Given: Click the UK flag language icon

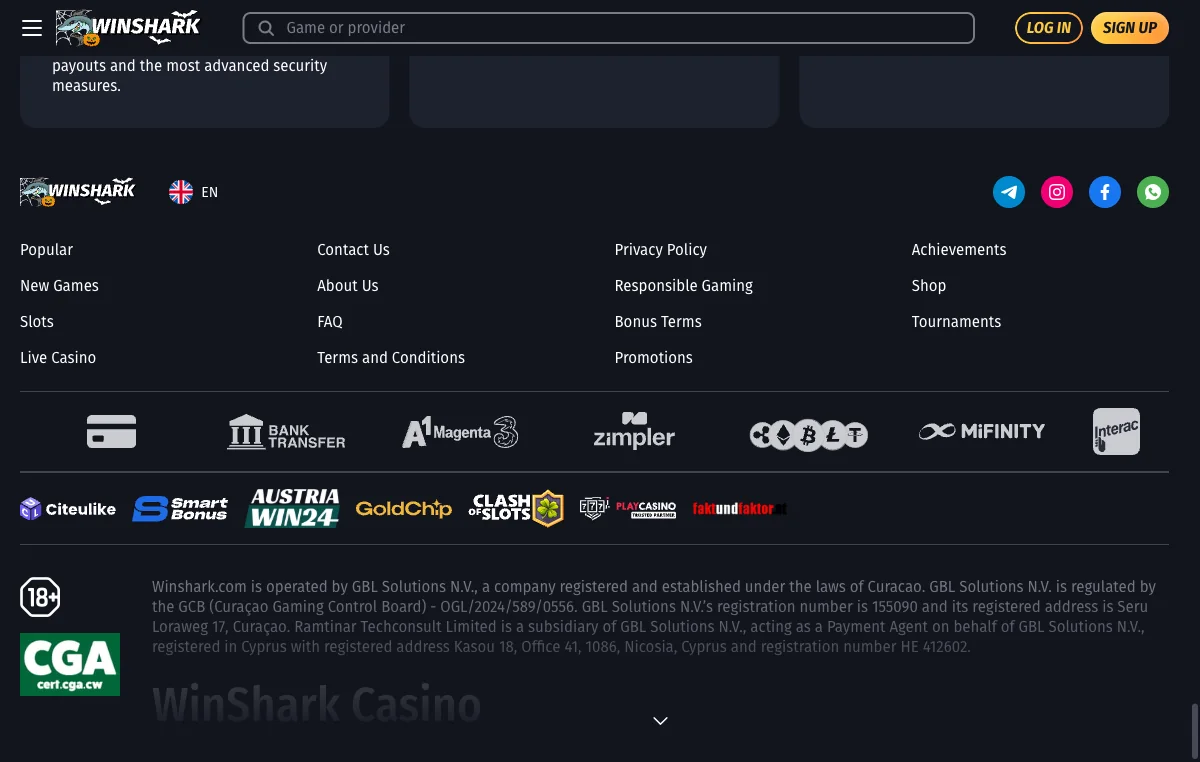Looking at the screenshot, I should click(x=181, y=192).
